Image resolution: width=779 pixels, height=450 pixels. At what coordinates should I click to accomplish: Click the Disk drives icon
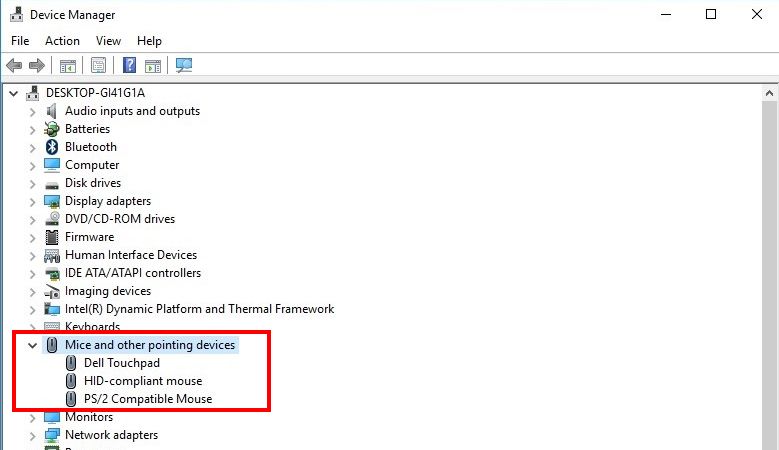coord(52,185)
